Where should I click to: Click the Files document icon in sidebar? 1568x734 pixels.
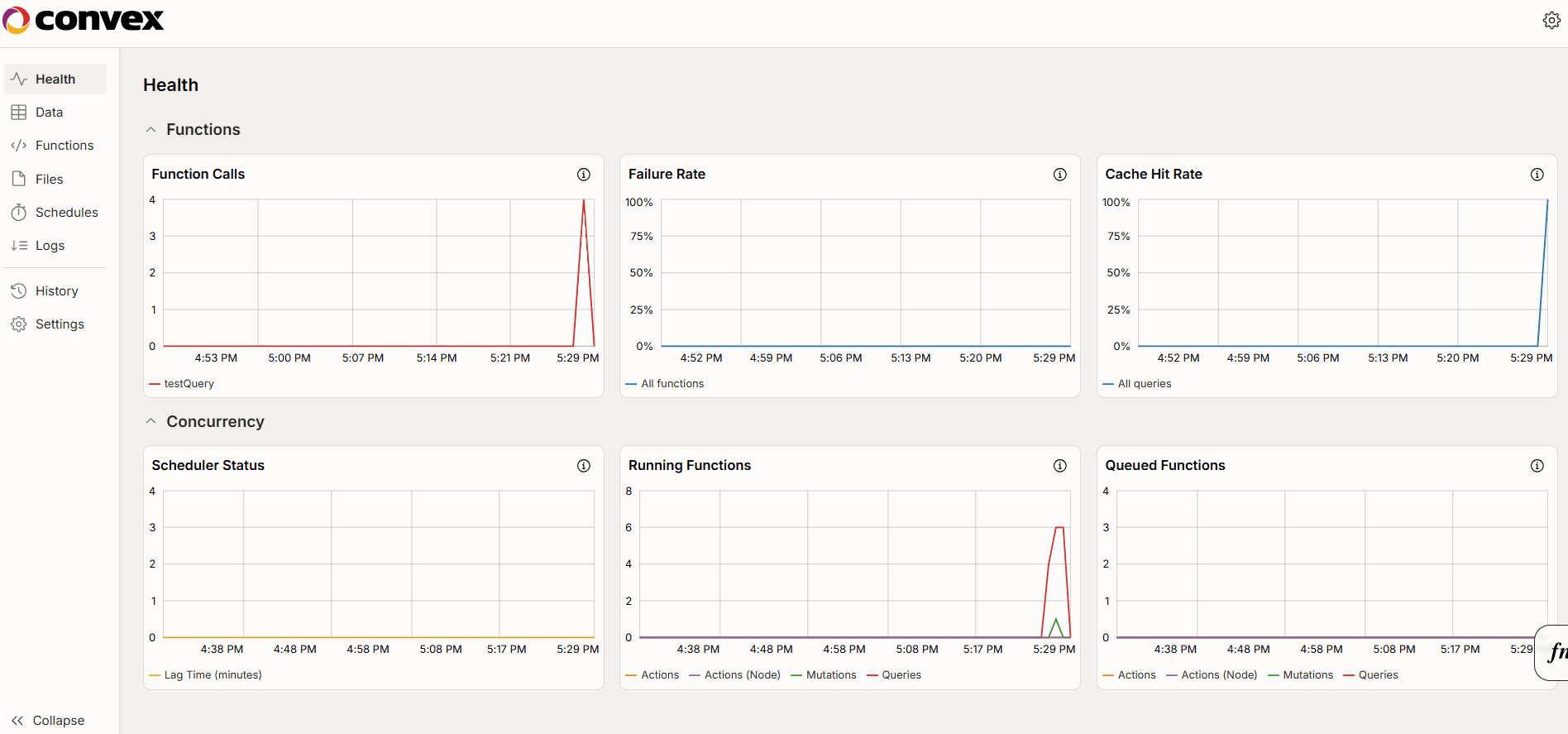19,179
